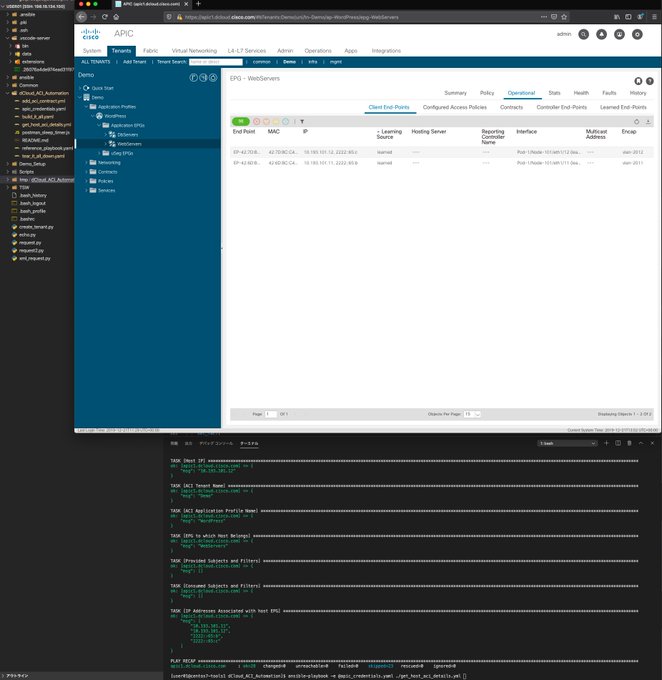The width and height of the screenshot is (662, 680).
Task: Kill terminal with the trash icon
Action: [629, 443]
